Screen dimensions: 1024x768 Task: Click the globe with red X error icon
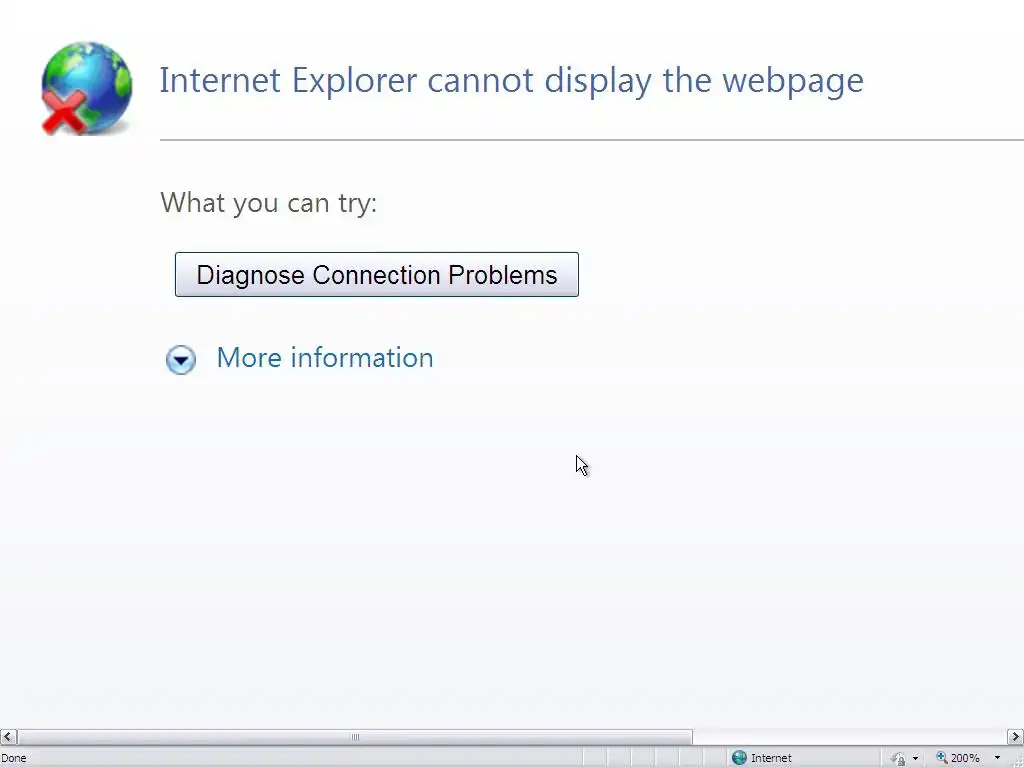(x=86, y=88)
